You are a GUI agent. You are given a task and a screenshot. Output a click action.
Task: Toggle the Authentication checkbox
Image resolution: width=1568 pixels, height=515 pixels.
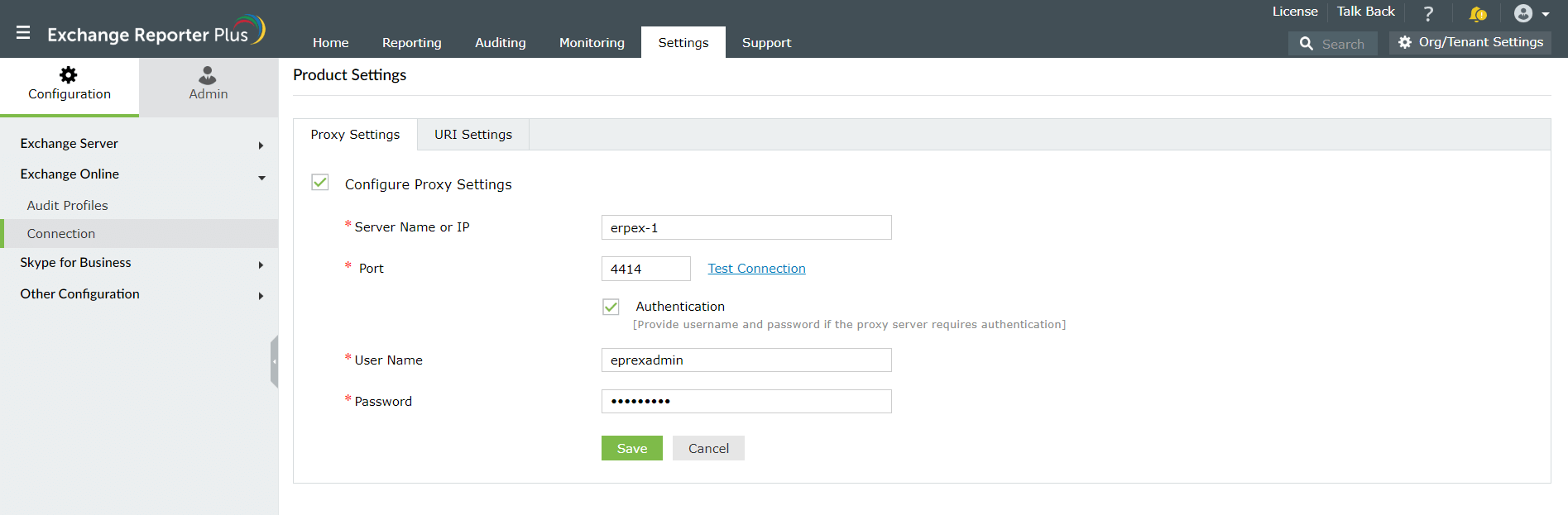[611, 307]
